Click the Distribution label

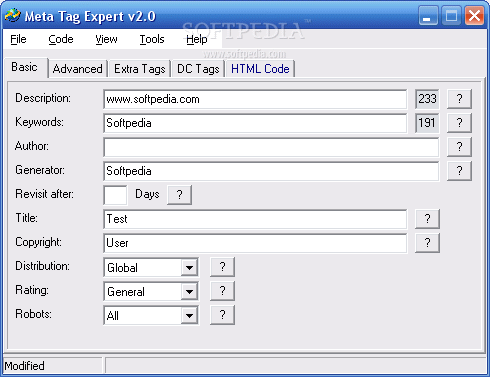pyautogui.click(x=43, y=266)
